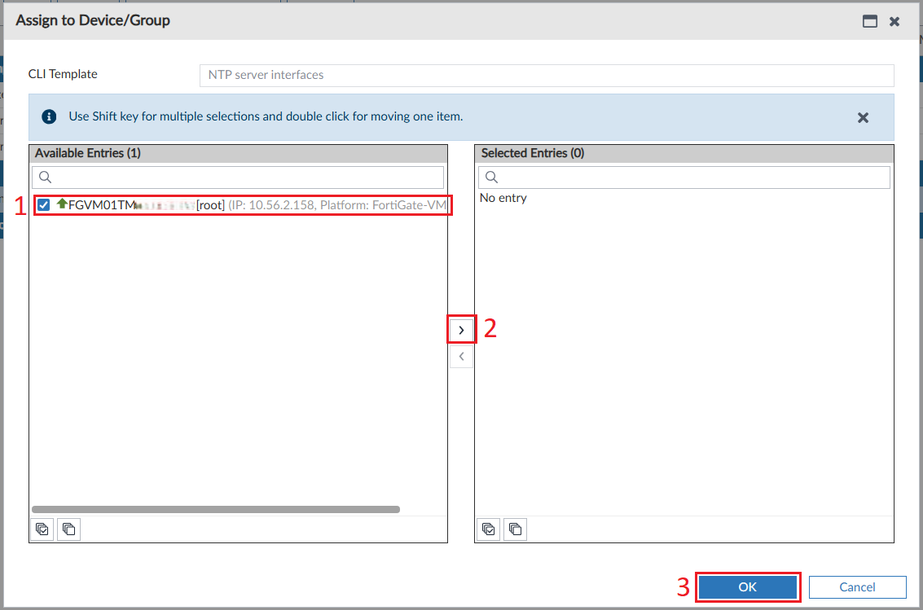Uncheck the FGVM01TM device checkbox
This screenshot has height=610, width=923.
click(x=44, y=204)
